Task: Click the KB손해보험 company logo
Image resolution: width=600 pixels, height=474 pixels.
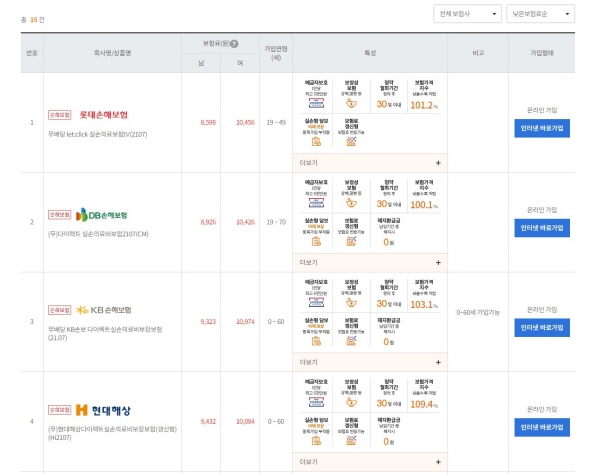Action: click(104, 310)
